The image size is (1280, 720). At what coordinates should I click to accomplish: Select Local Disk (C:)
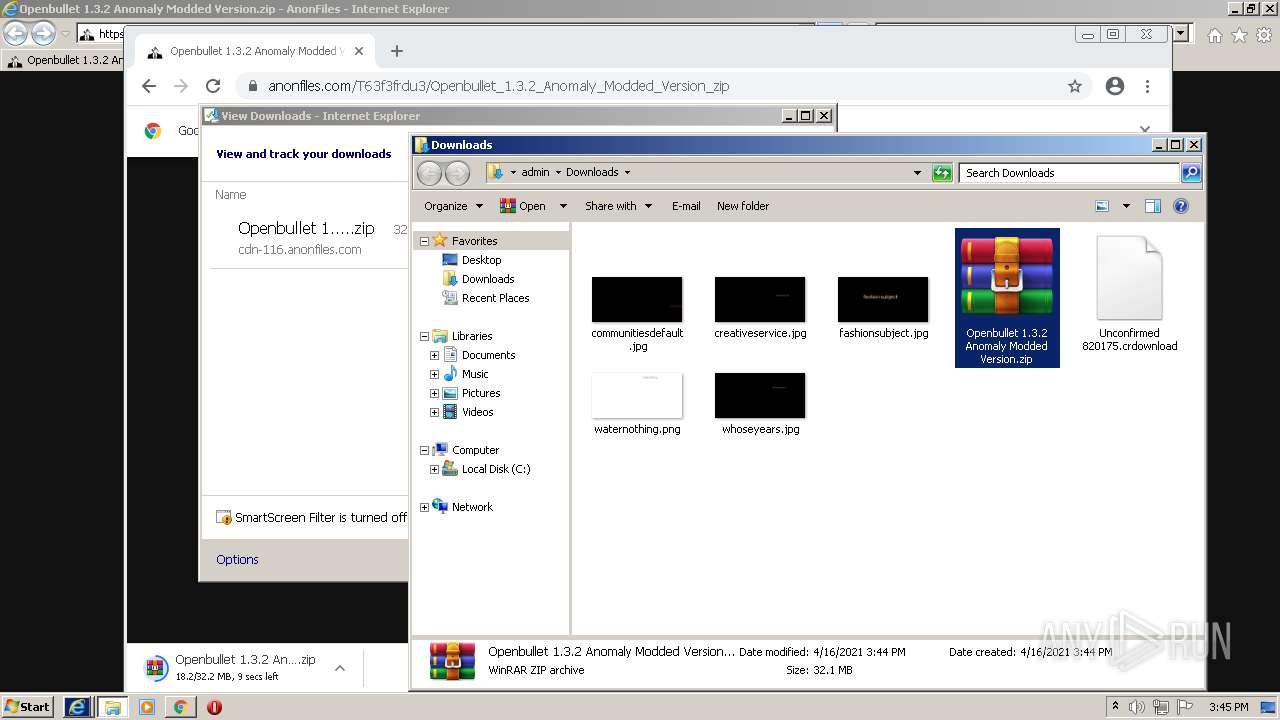(x=495, y=469)
